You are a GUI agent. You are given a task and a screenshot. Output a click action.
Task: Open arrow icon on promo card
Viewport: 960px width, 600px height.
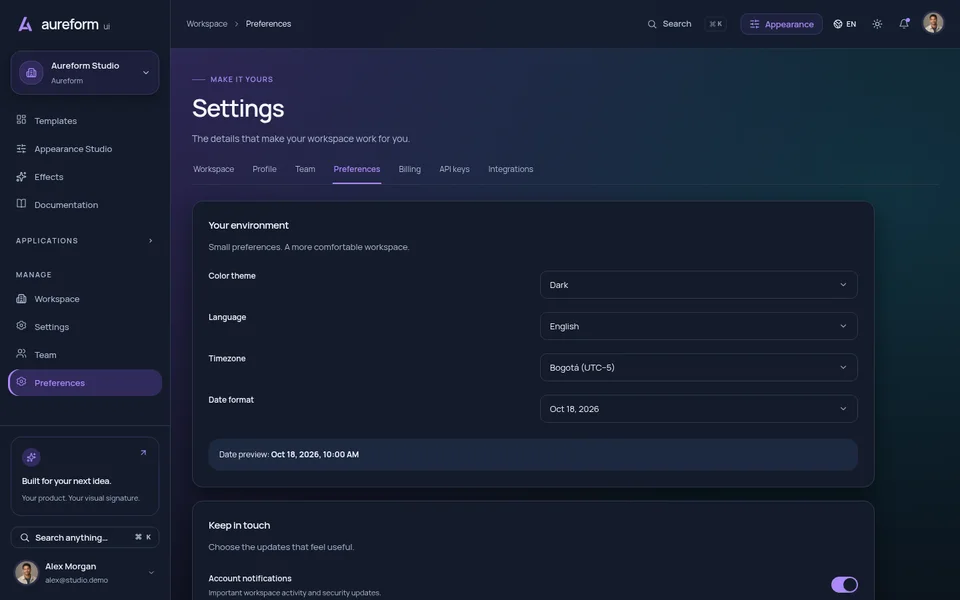143,453
